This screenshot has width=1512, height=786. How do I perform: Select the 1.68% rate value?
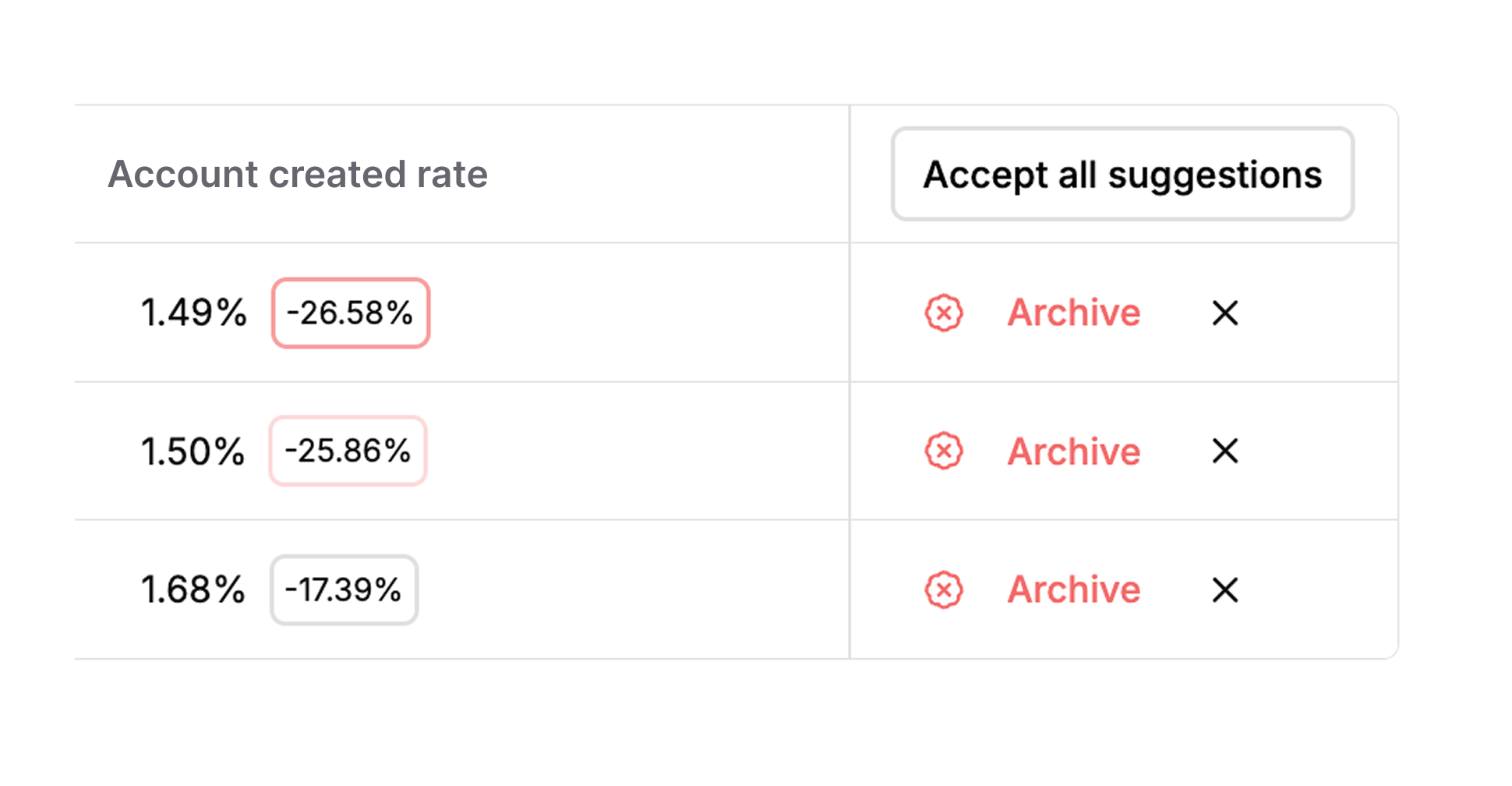point(192,589)
